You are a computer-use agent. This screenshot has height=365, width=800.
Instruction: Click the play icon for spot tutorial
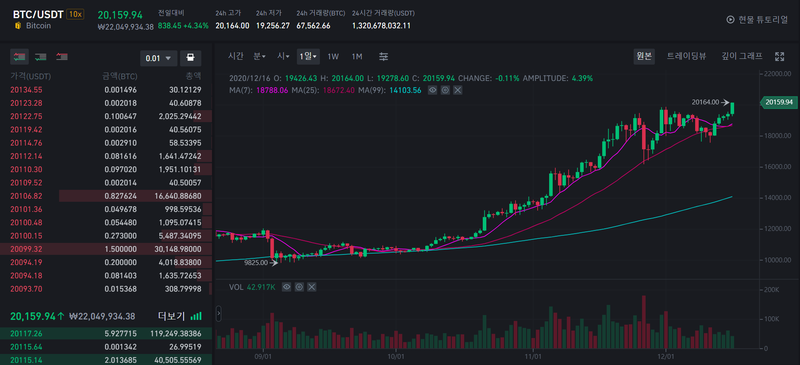click(x=730, y=19)
